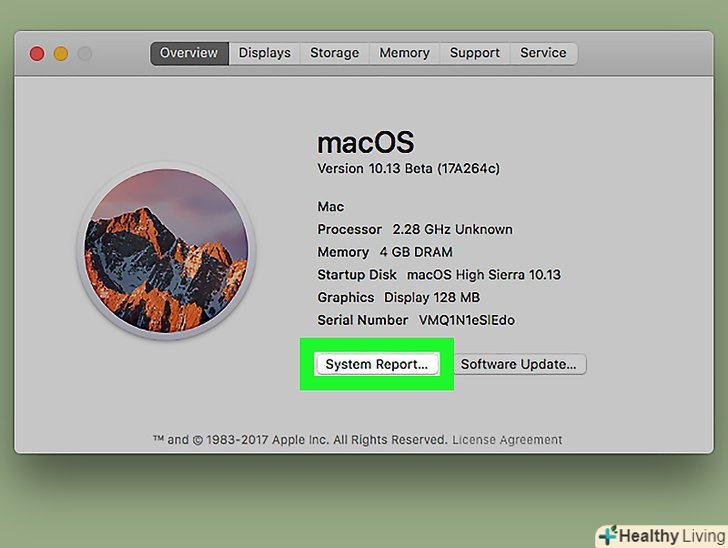Open the License Agreement link
The image size is (728, 548).
pyautogui.click(x=507, y=439)
